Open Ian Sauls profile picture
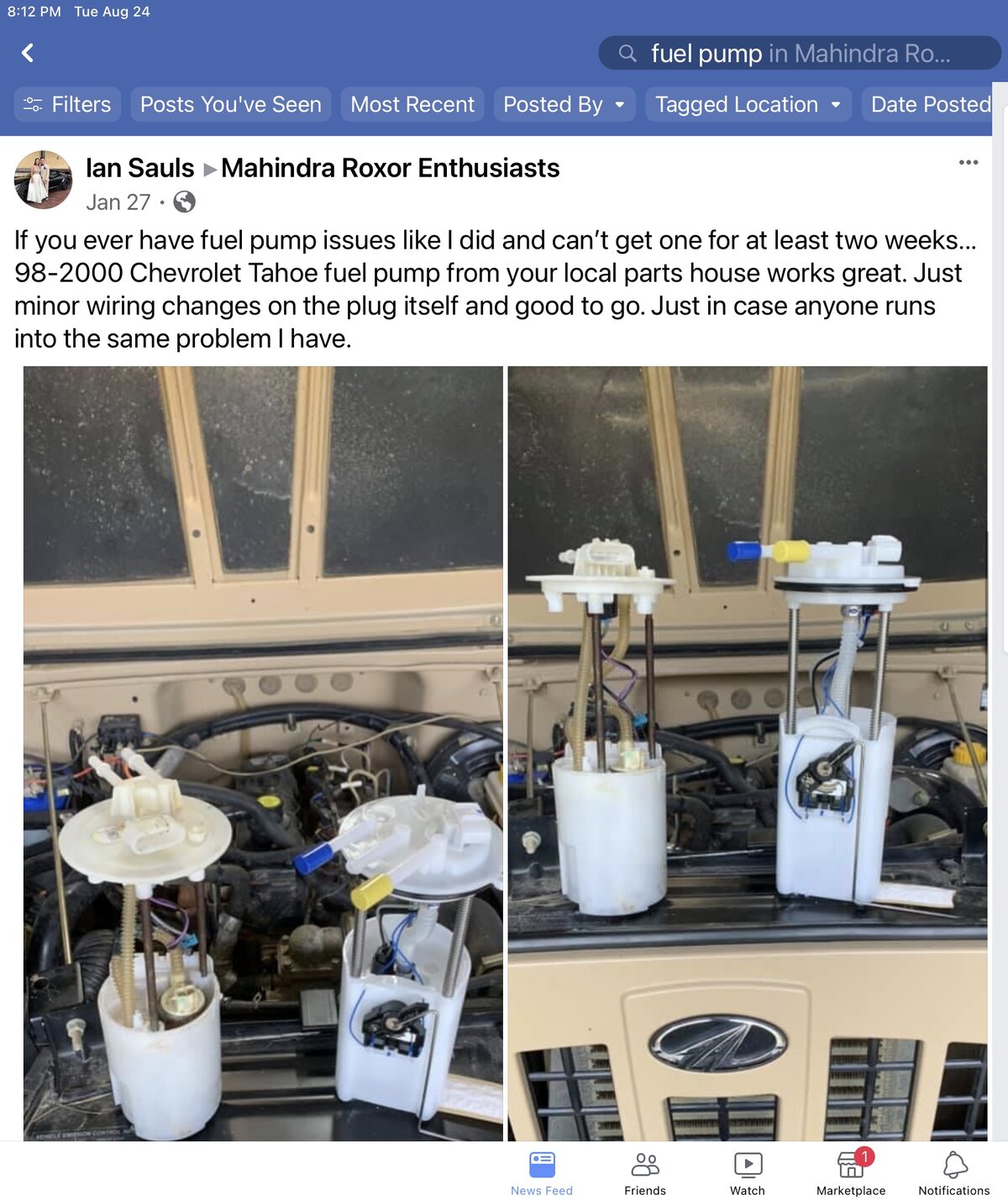Screen dimensions: 1008x1200 (x=43, y=180)
